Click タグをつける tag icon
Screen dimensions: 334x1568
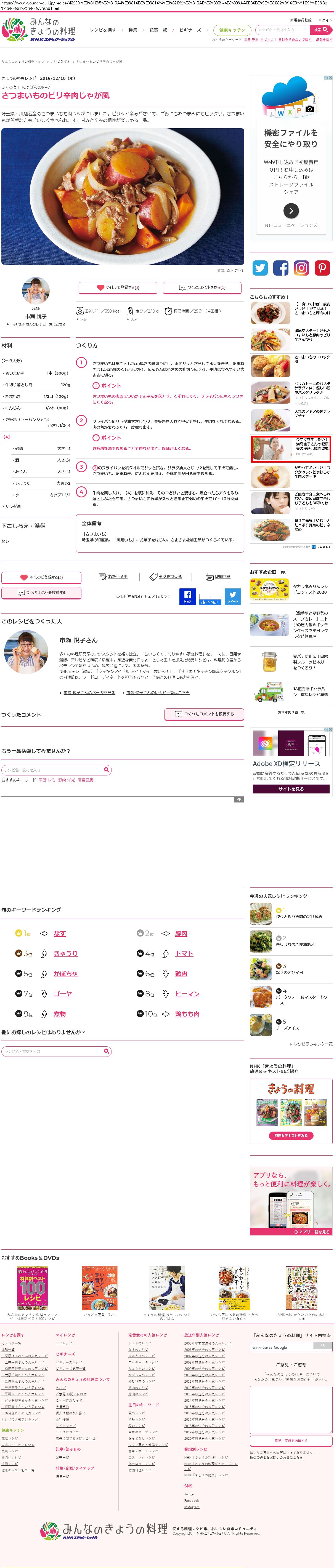[153, 577]
